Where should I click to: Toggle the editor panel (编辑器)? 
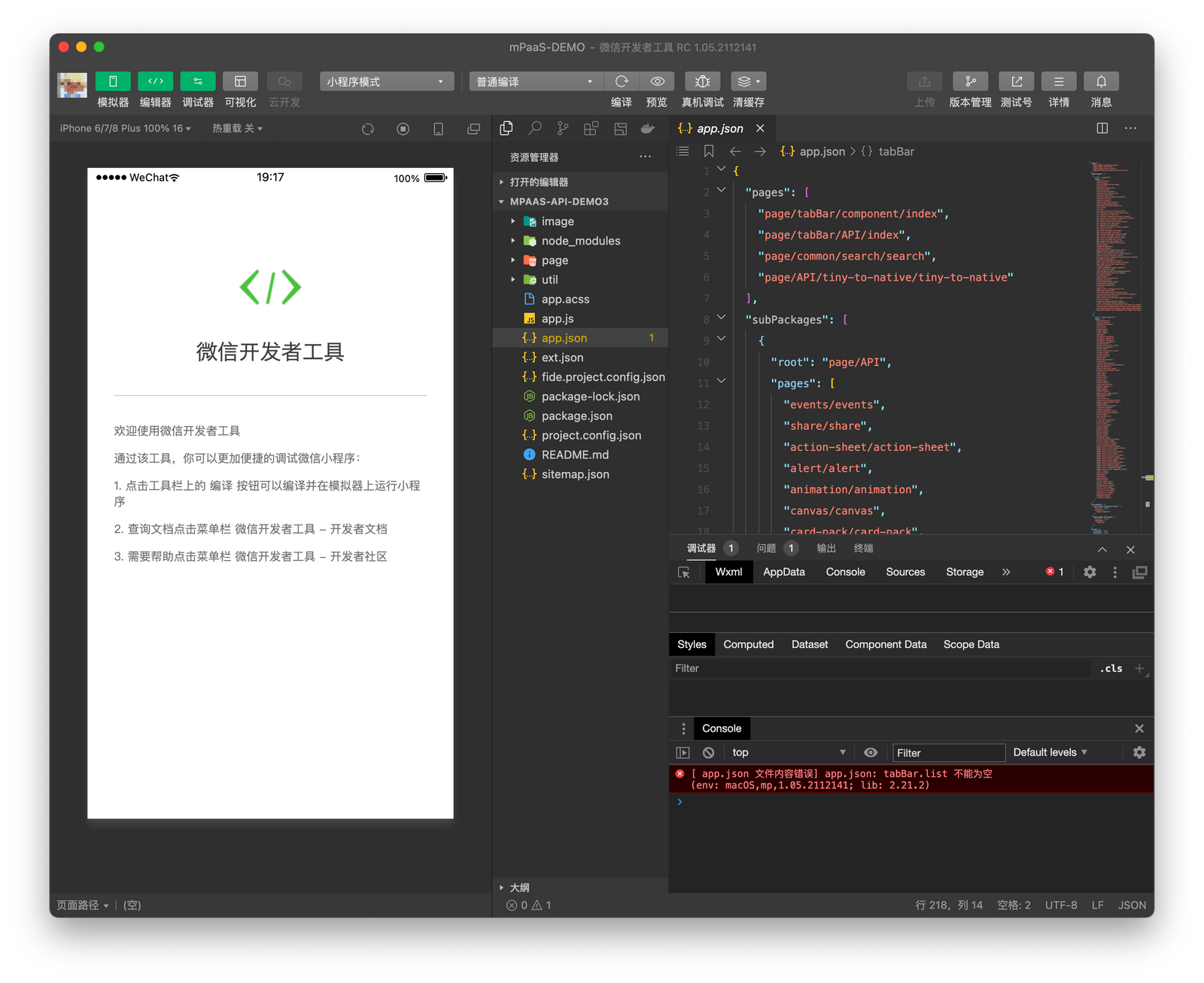[x=155, y=81]
